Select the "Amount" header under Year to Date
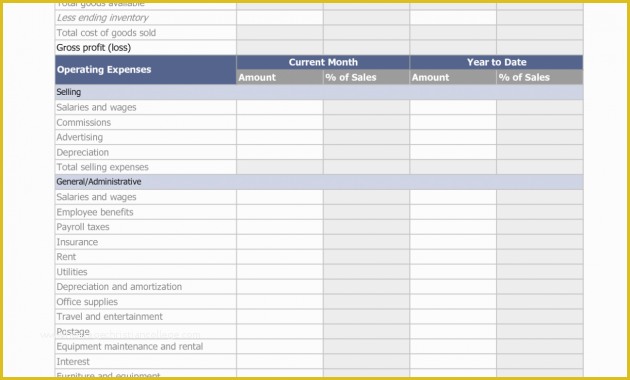The image size is (630, 380). 453,77
